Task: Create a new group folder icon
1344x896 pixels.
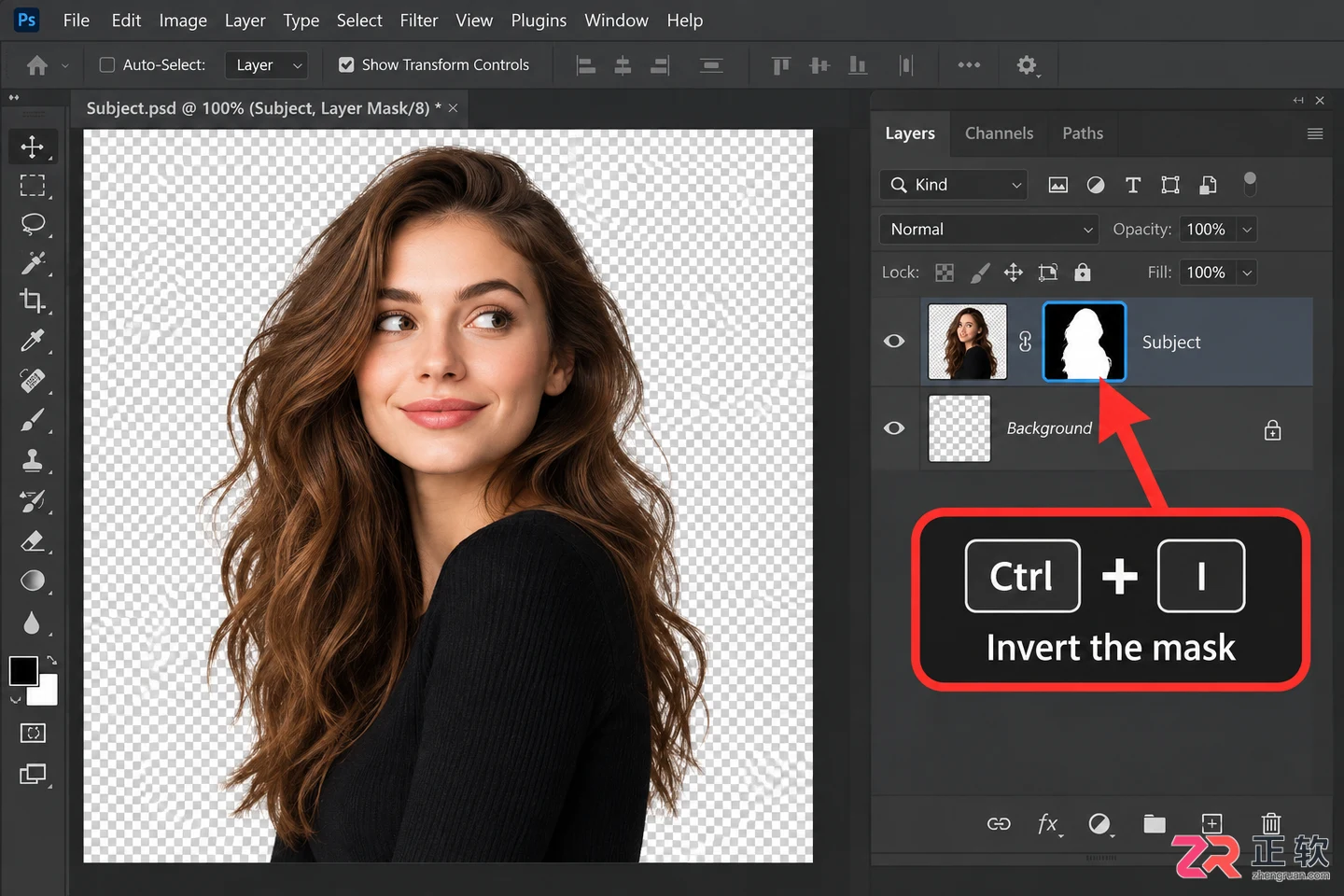Action: [1155, 823]
